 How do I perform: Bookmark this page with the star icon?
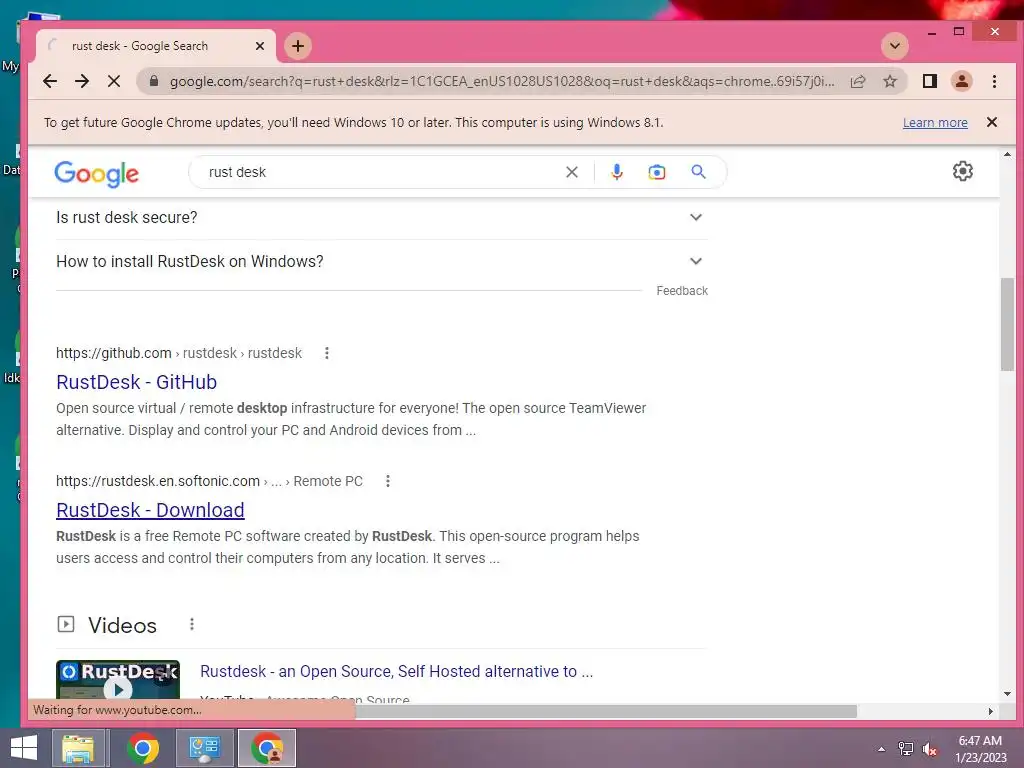[890, 81]
